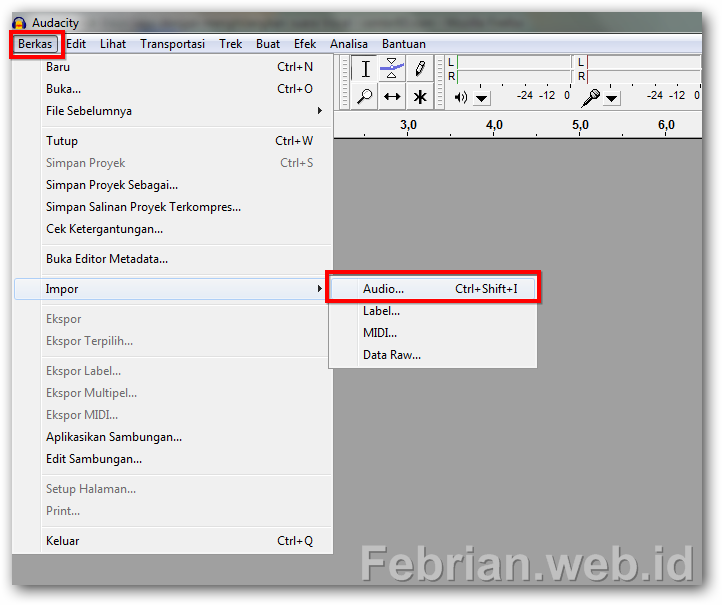This screenshot has width=722, height=605.
Task: Select the Selection (I-beam) tool
Action: pos(365,69)
